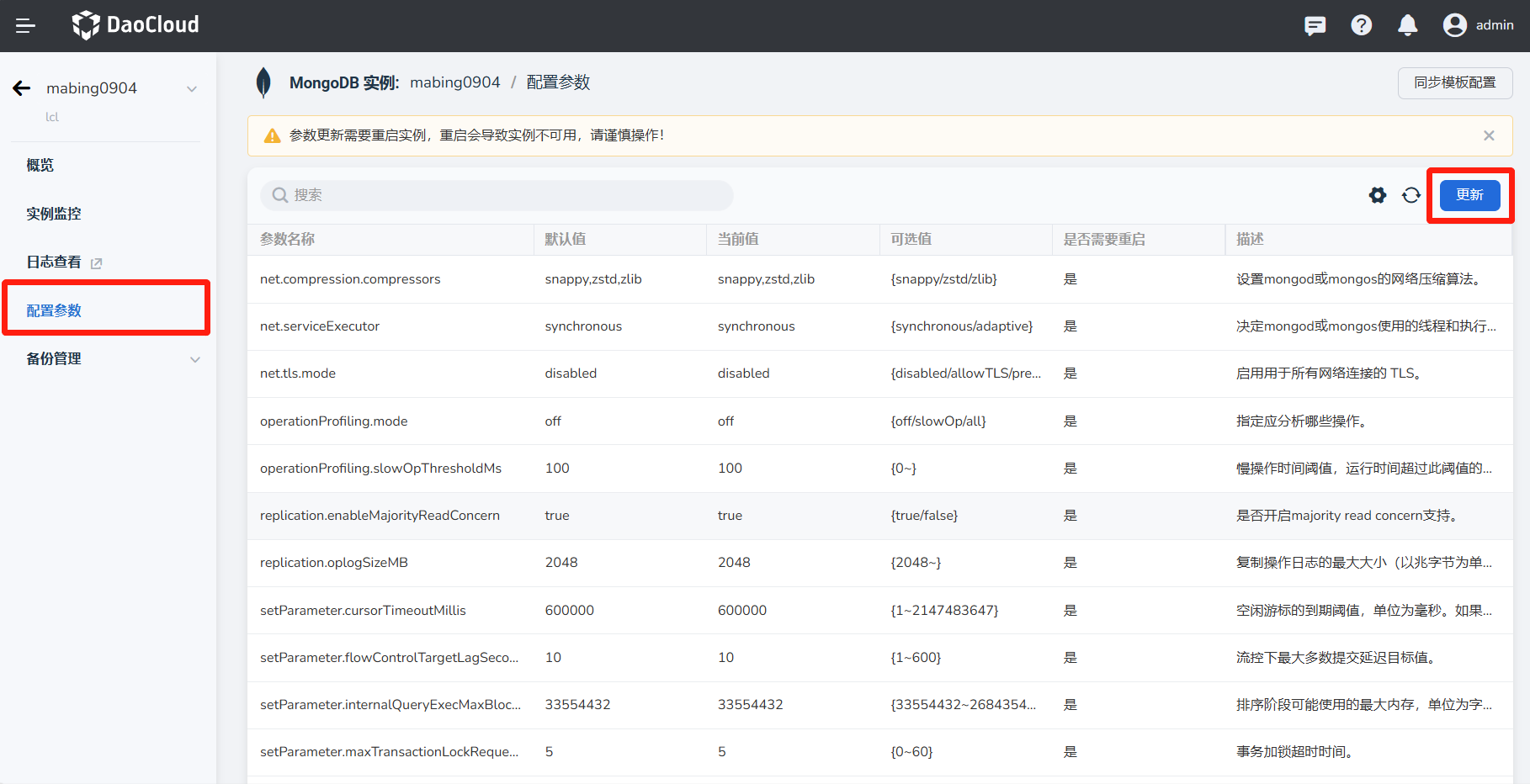Click the 同步模板配置 button
1530x784 pixels.
[1454, 82]
